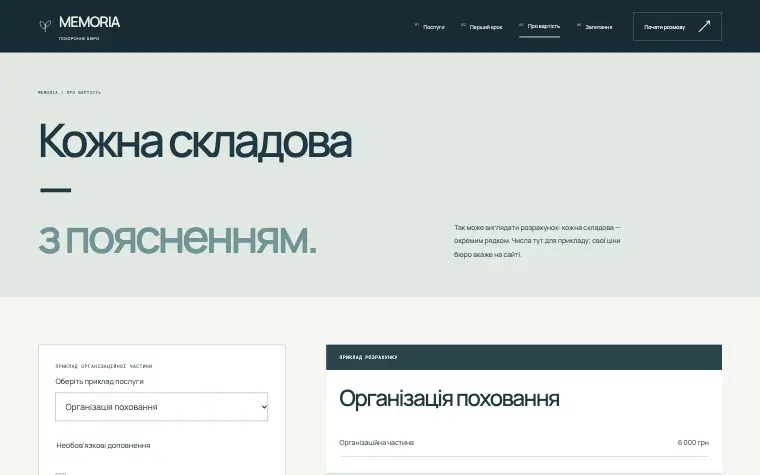Select the 'Про вартість' nav item

coord(539,27)
